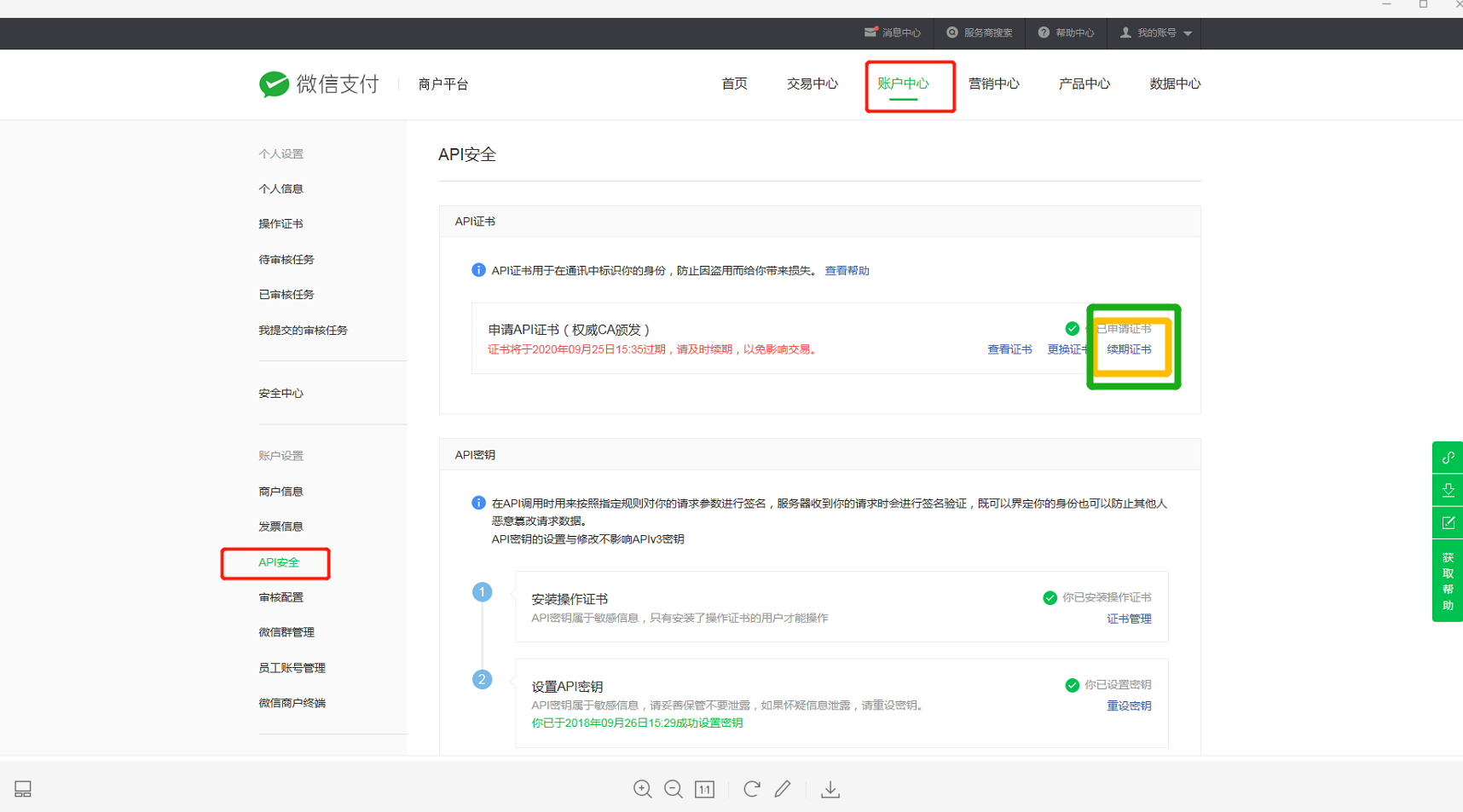
Task: Open 待审核任务 in the sidebar
Action: pos(286,260)
